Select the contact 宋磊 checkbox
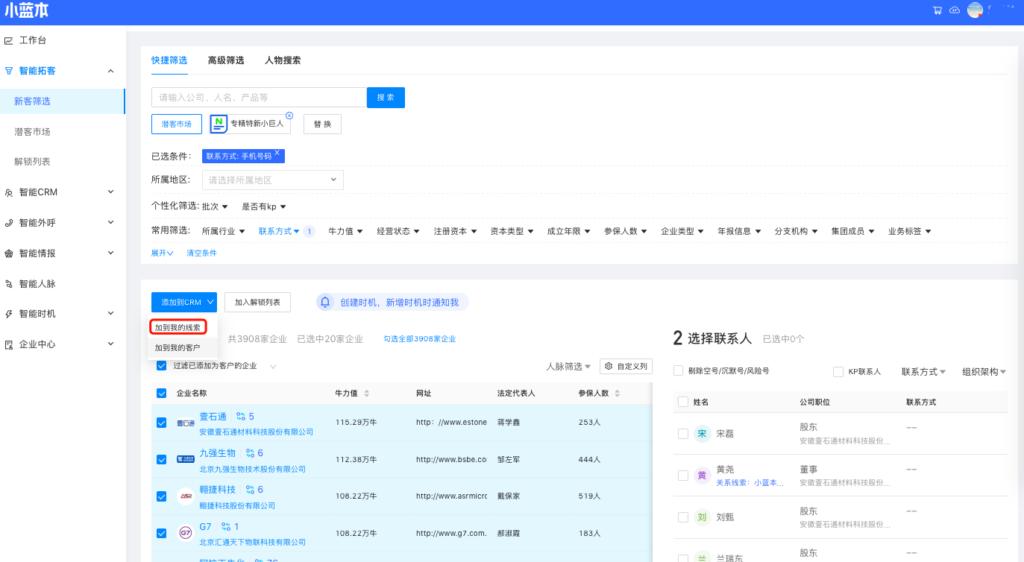1024x562 pixels. point(683,433)
